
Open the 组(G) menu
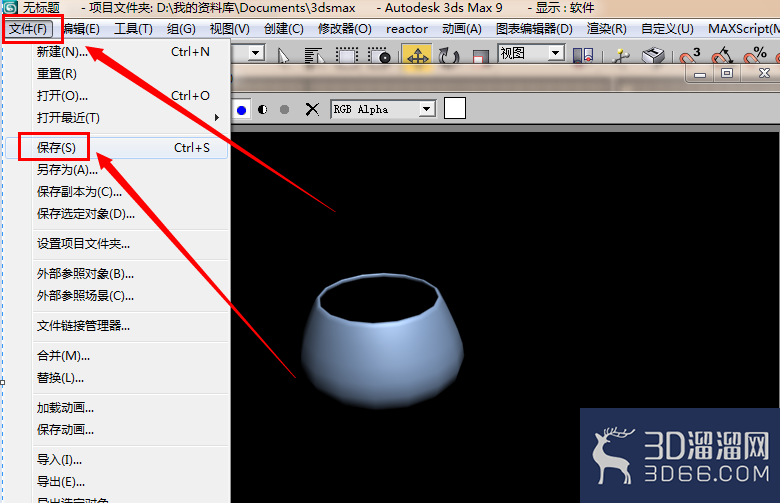[181, 29]
